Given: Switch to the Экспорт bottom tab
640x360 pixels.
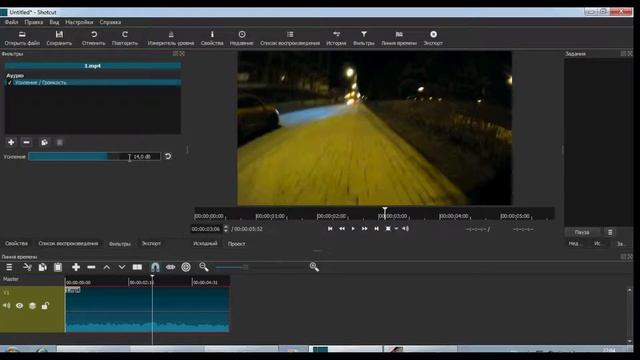Looking at the screenshot, I should [x=151, y=243].
